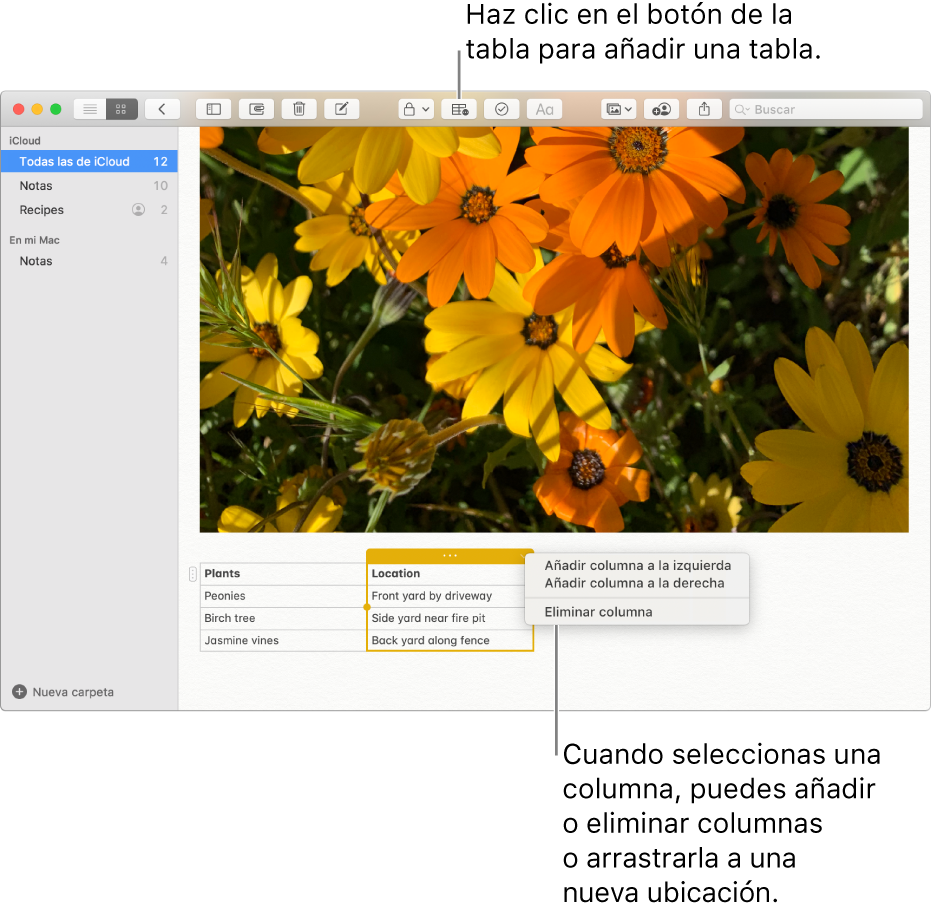The width and height of the screenshot is (931, 915).
Task: Open the attachments browser button
Action: [x=256, y=109]
